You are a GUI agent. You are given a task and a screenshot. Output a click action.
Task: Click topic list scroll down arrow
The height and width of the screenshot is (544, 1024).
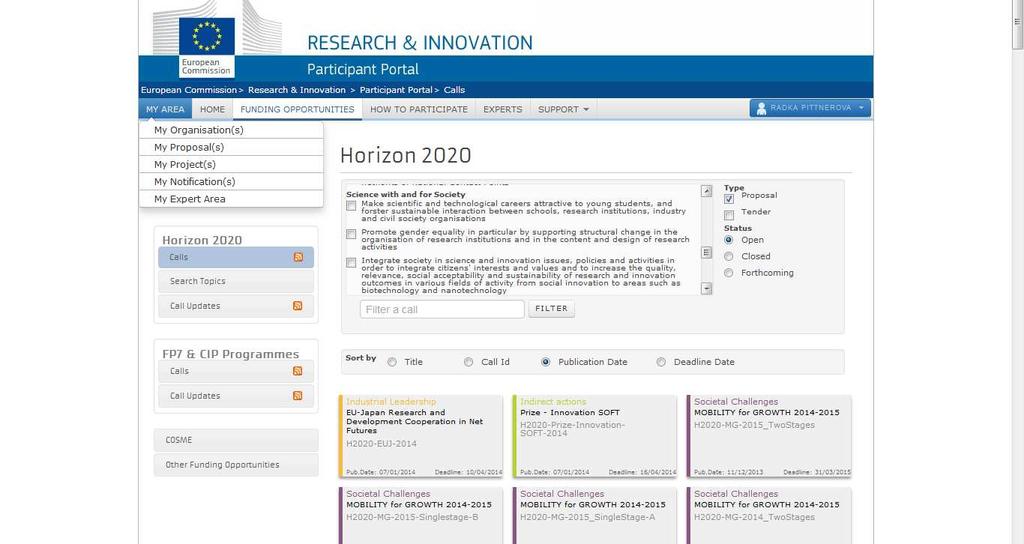point(706,288)
